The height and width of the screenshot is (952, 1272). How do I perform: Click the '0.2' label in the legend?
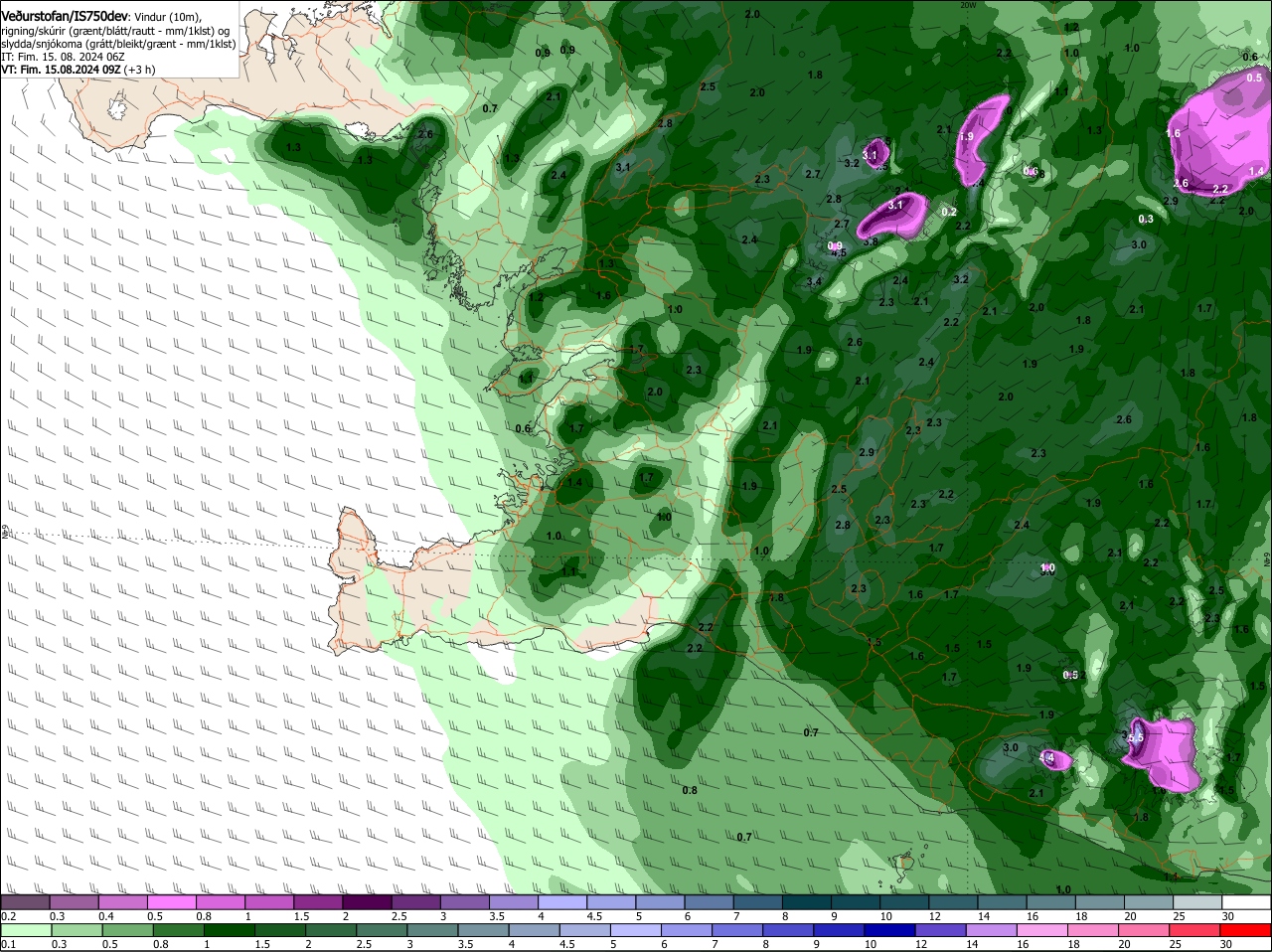tap(8, 916)
